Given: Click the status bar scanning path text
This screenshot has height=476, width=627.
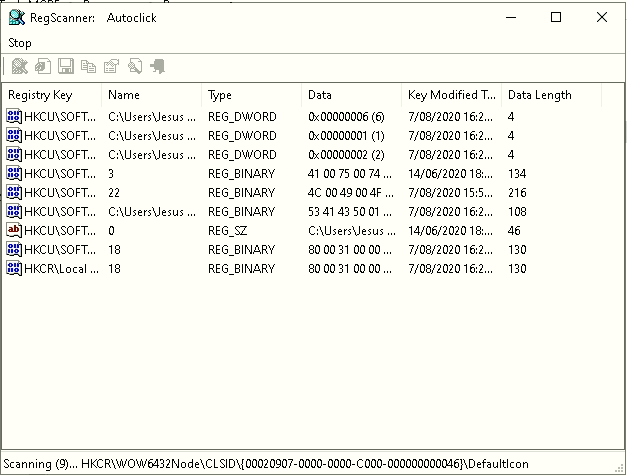Looking at the screenshot, I should (266, 464).
